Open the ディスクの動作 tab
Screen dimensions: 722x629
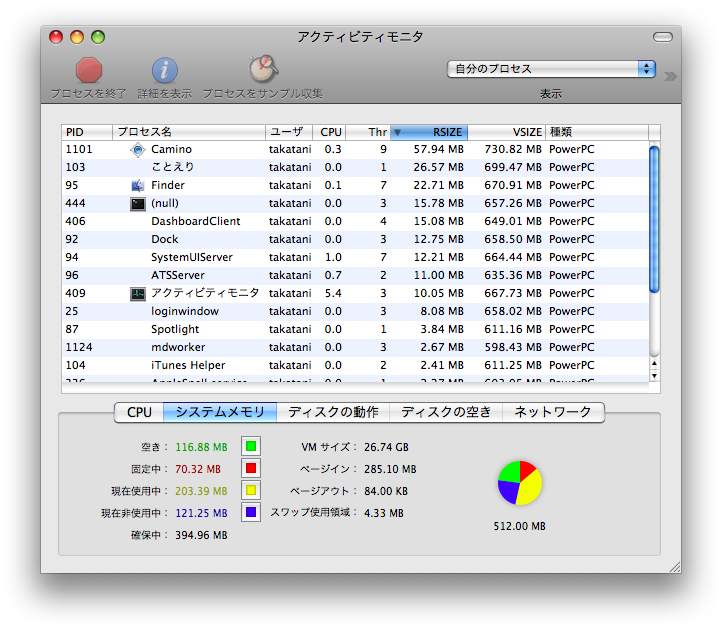tap(333, 412)
